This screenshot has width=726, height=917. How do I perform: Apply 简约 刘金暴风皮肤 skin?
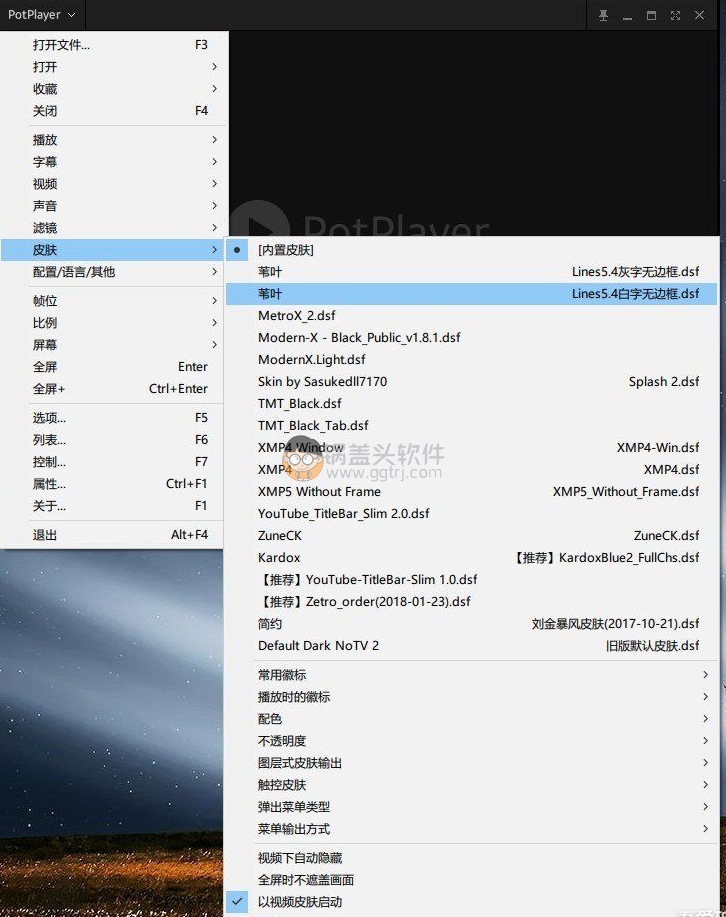coord(472,623)
